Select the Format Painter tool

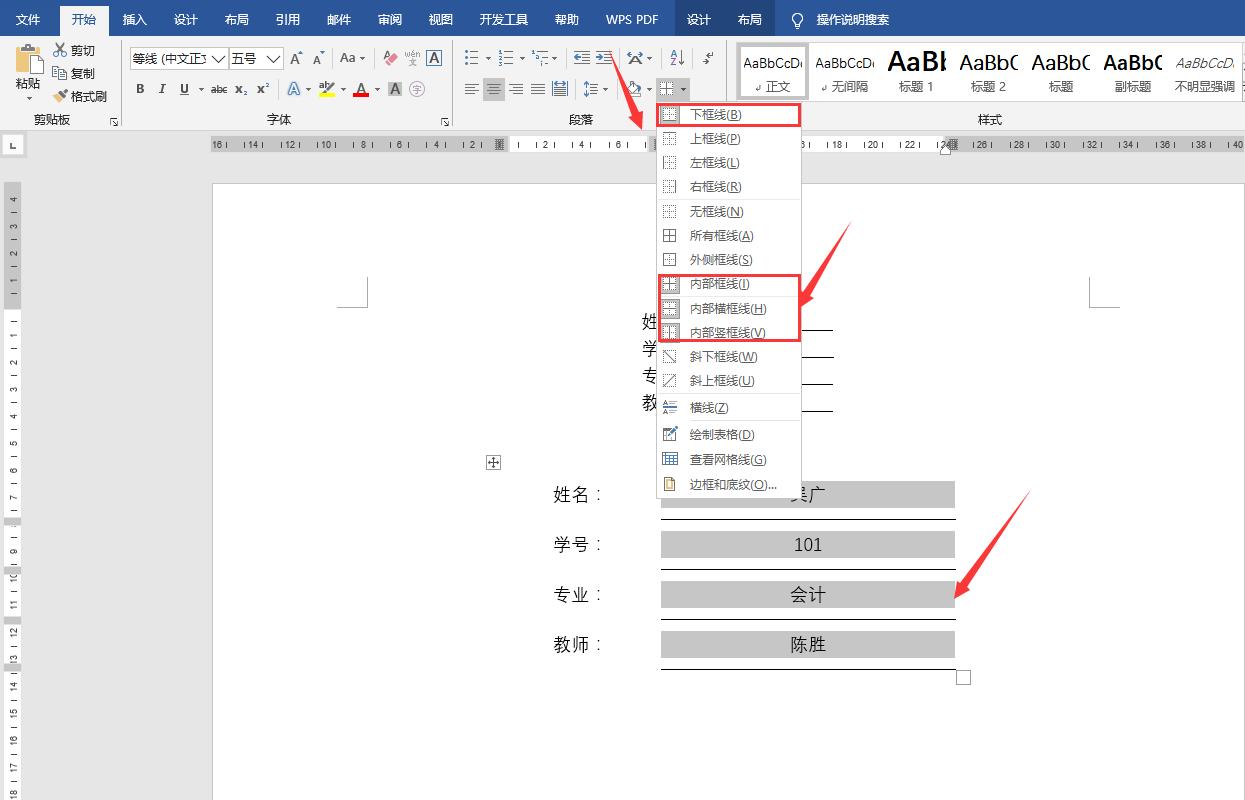[x=83, y=96]
